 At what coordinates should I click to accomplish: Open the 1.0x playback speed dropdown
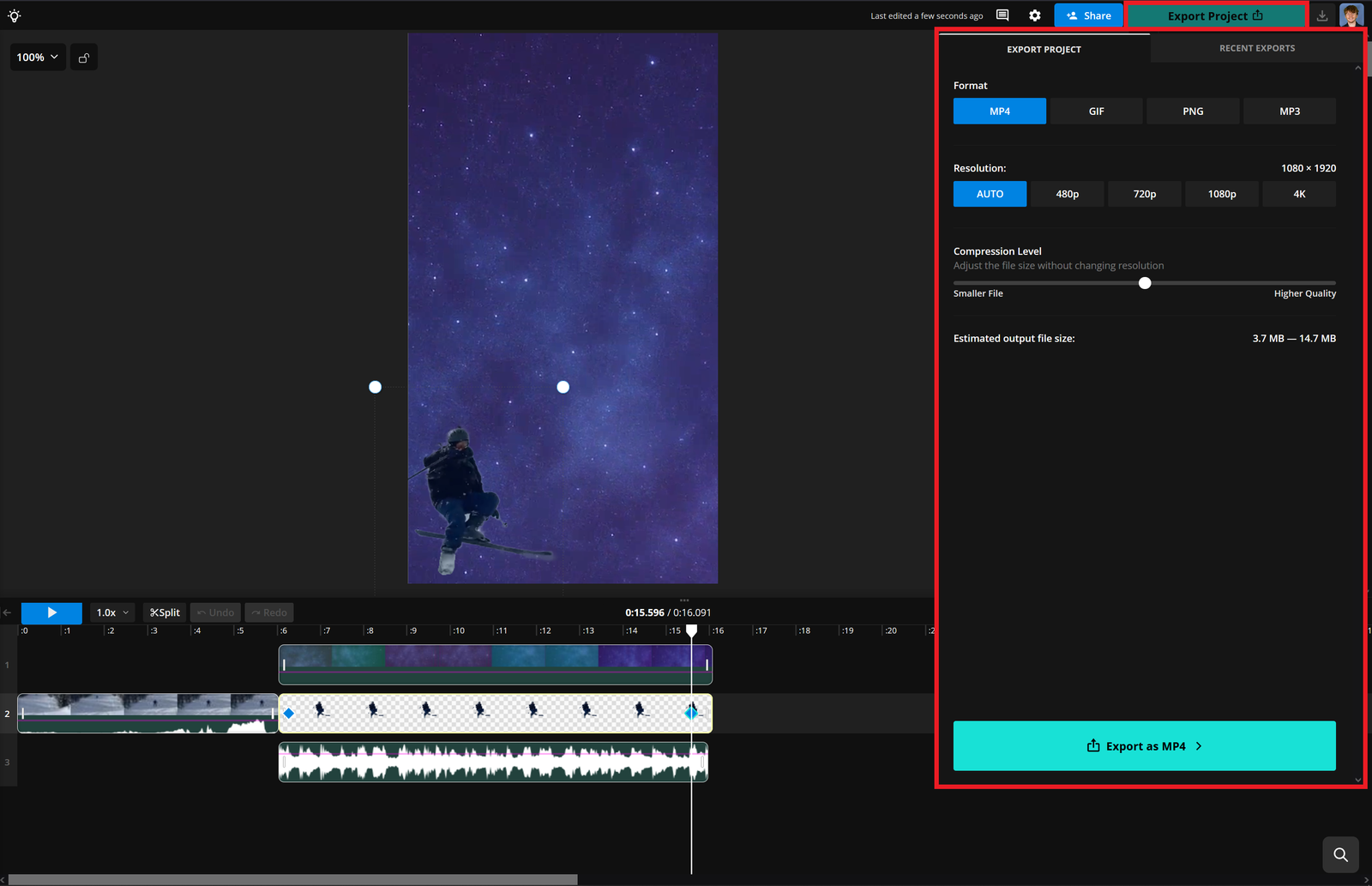point(111,612)
